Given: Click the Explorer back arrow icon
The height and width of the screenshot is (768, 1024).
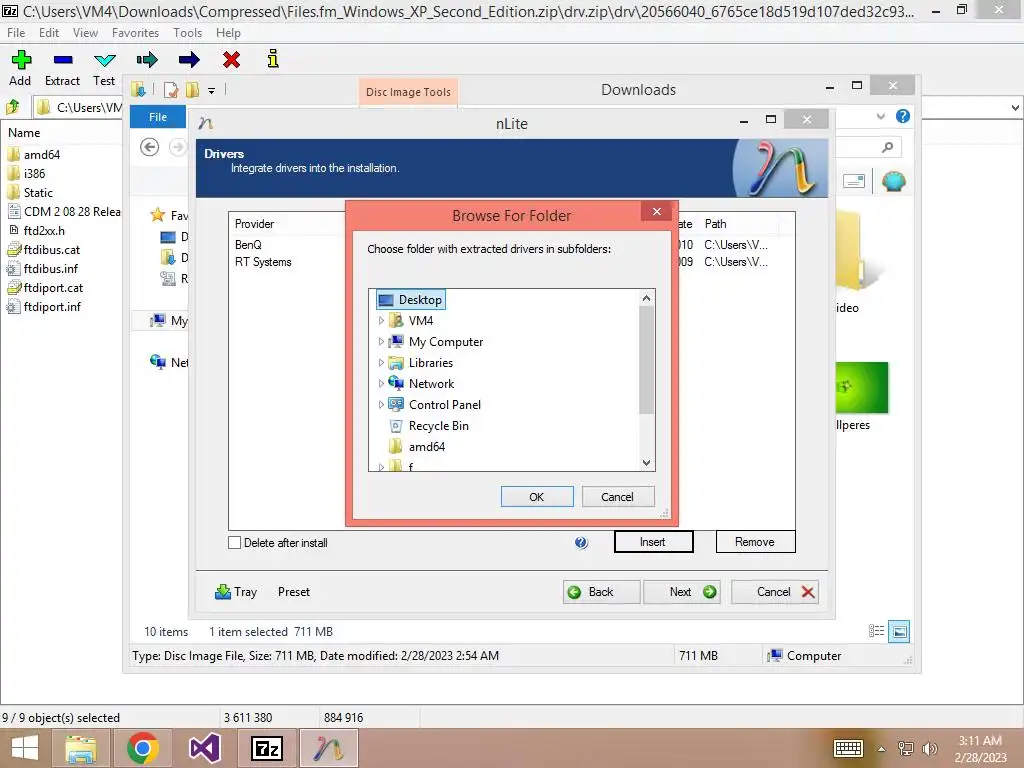Looking at the screenshot, I should (150, 147).
